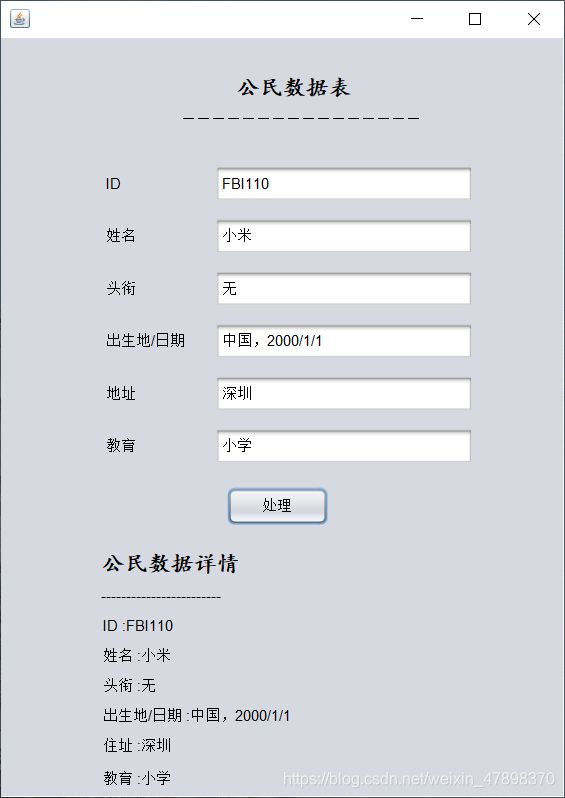Screen dimensions: 565x798
Task: Click the blog.csdn.net watermark link text
Action: [x=418, y=779]
